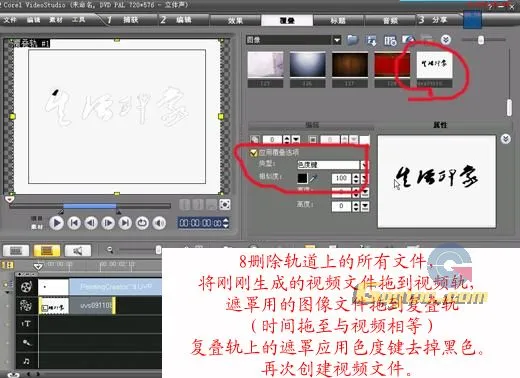Open the 编辑 tab in options panel
The width and height of the screenshot is (520, 378).
click(x=312, y=125)
